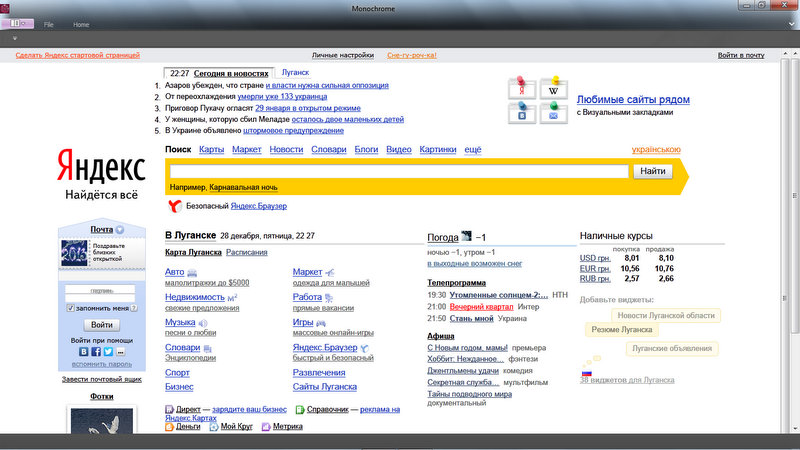Click the speaker icon beside Музыка
Viewport: 800px width, 450px height.
[x=203, y=323]
